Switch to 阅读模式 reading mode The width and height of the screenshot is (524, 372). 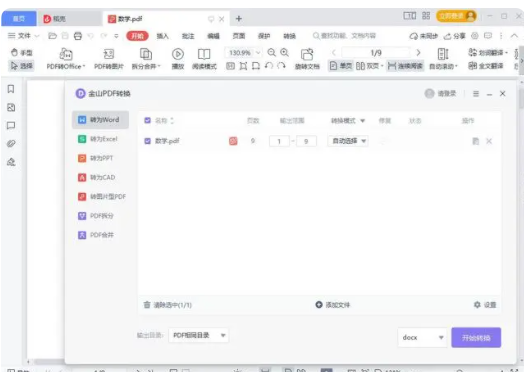coord(204,59)
